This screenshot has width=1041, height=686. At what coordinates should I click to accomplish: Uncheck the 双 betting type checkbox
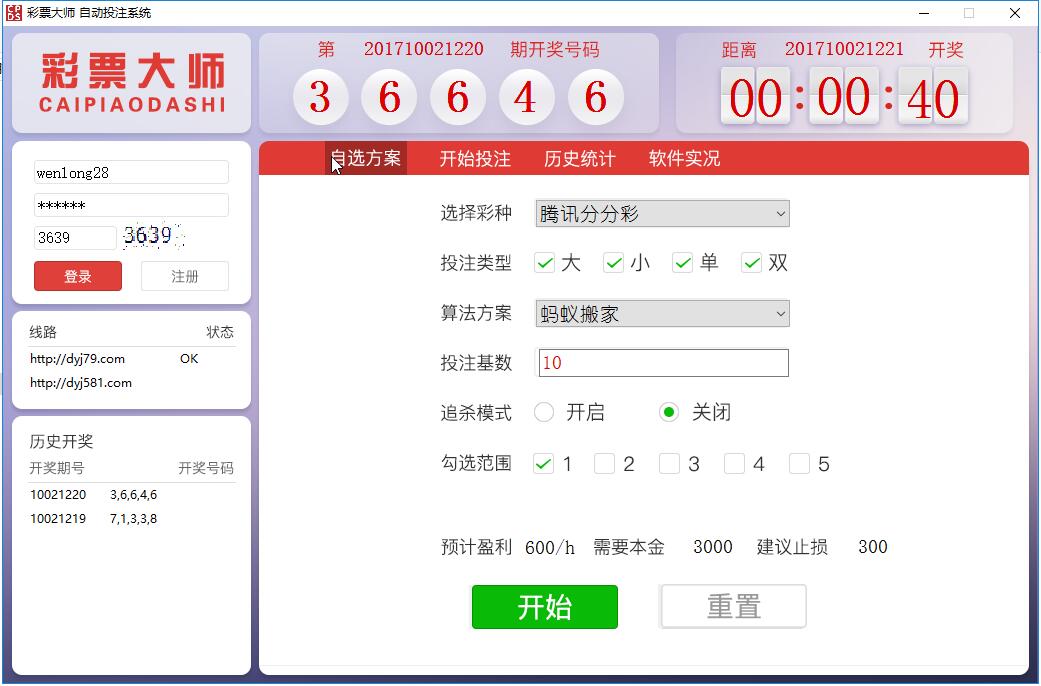point(752,262)
